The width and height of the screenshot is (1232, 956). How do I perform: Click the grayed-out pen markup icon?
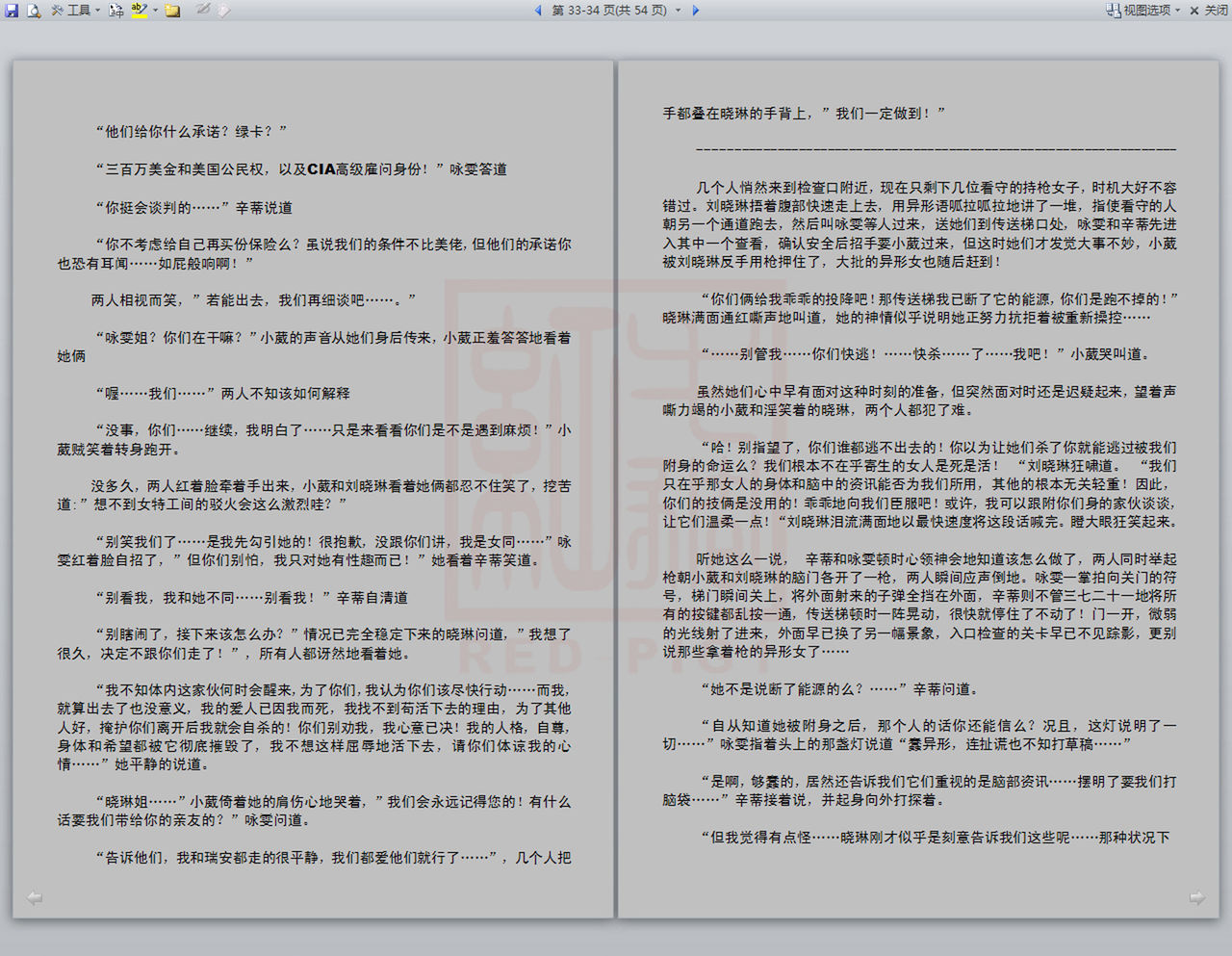tap(203, 10)
